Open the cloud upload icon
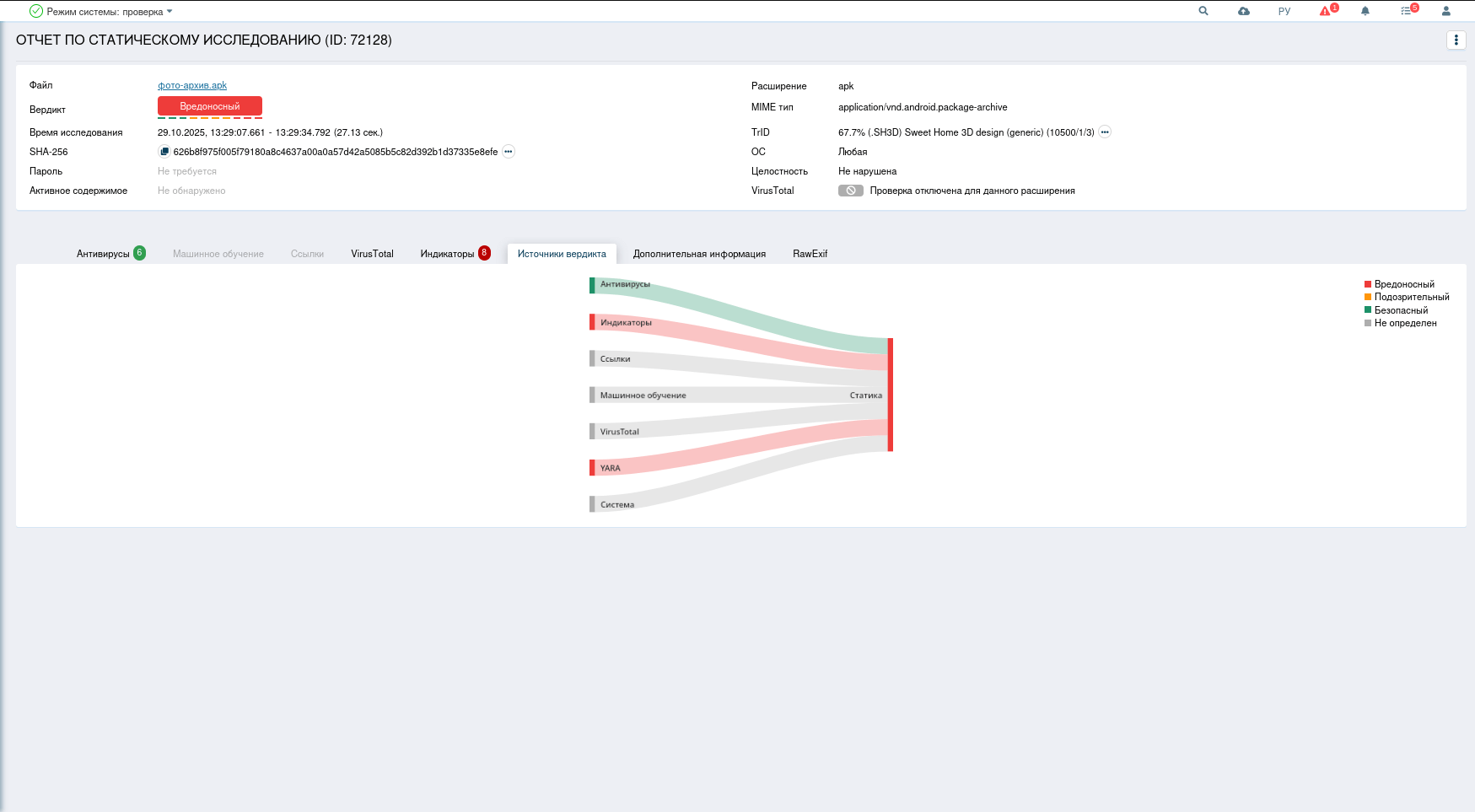1475x812 pixels. (1244, 11)
